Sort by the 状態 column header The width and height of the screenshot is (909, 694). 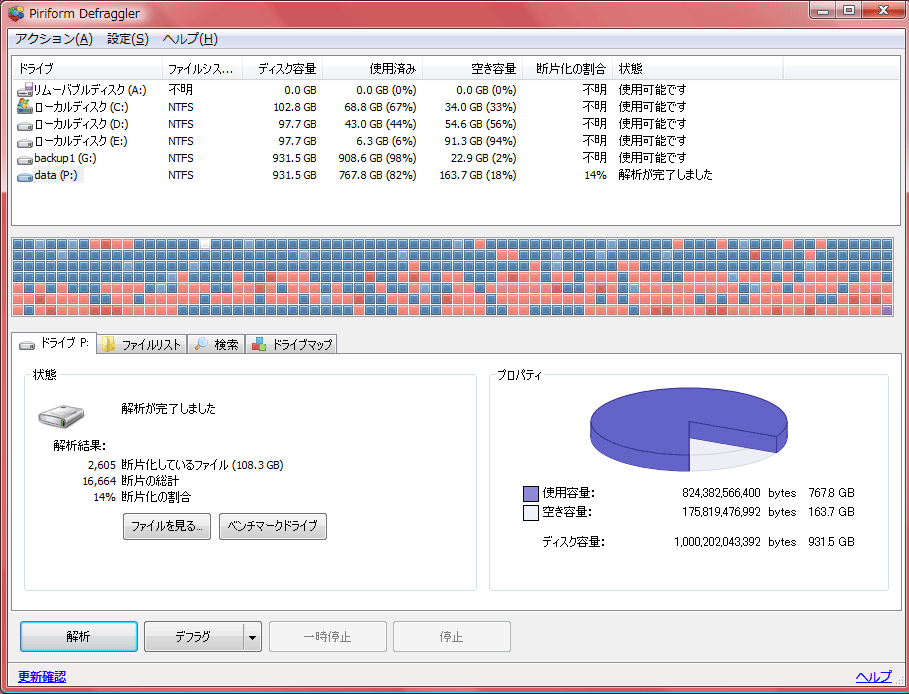[698, 68]
